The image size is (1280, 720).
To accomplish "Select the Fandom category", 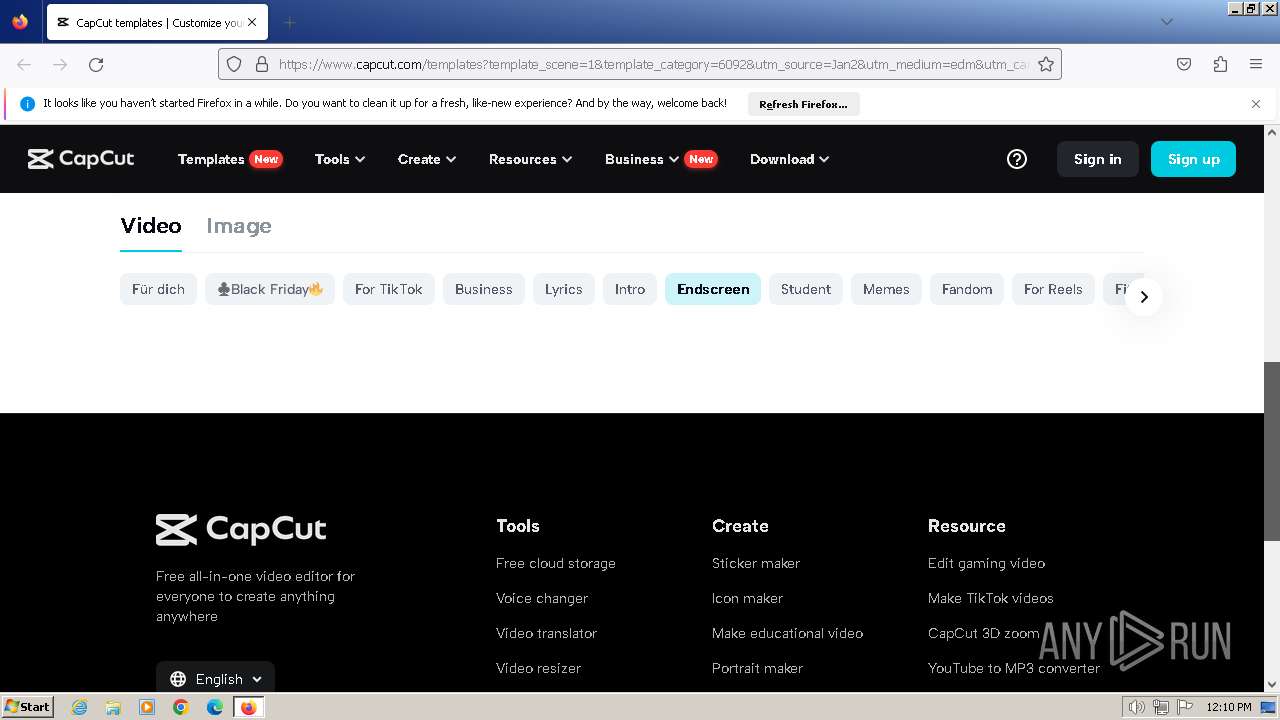I will (x=967, y=289).
